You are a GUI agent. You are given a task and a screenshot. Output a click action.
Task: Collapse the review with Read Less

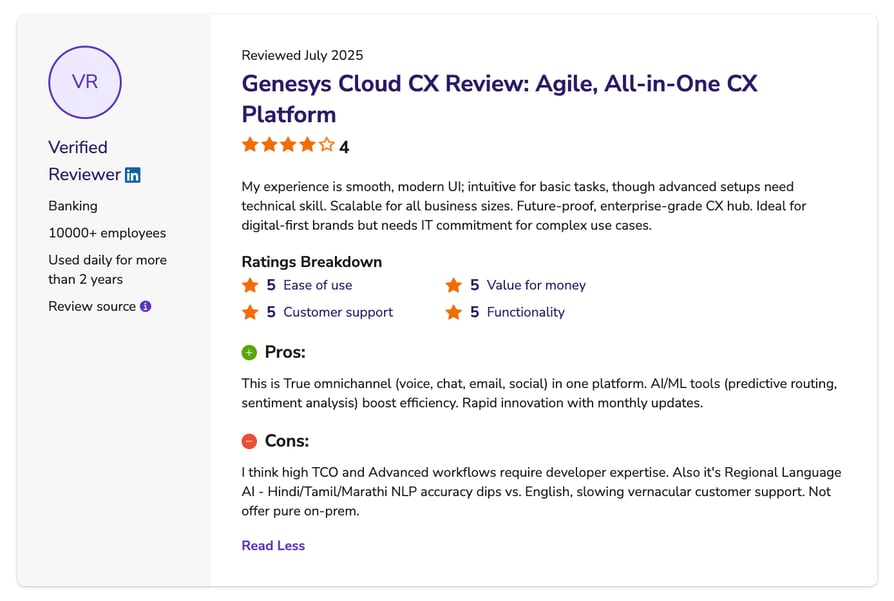pos(273,546)
